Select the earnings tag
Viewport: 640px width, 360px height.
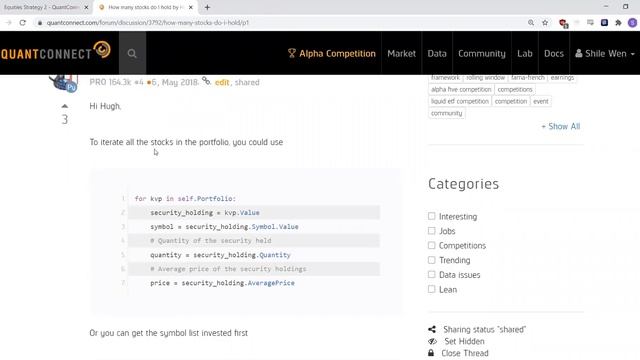(x=562, y=78)
